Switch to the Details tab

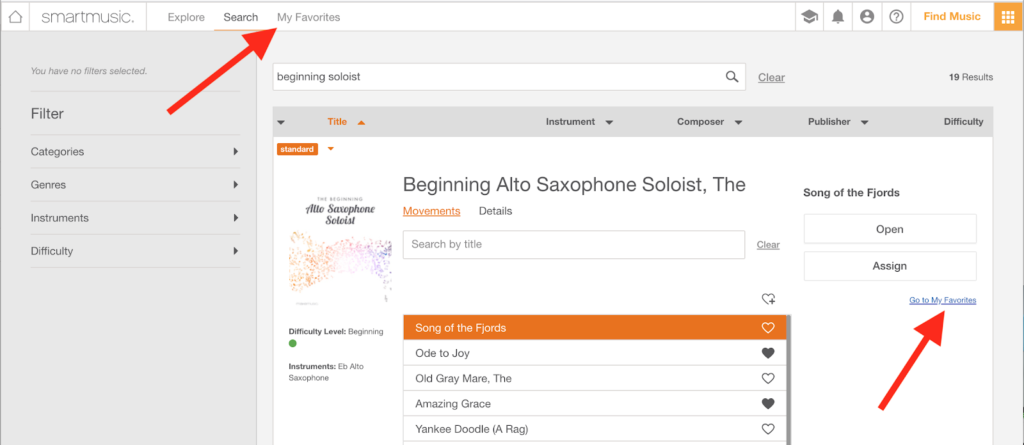pyautogui.click(x=495, y=211)
